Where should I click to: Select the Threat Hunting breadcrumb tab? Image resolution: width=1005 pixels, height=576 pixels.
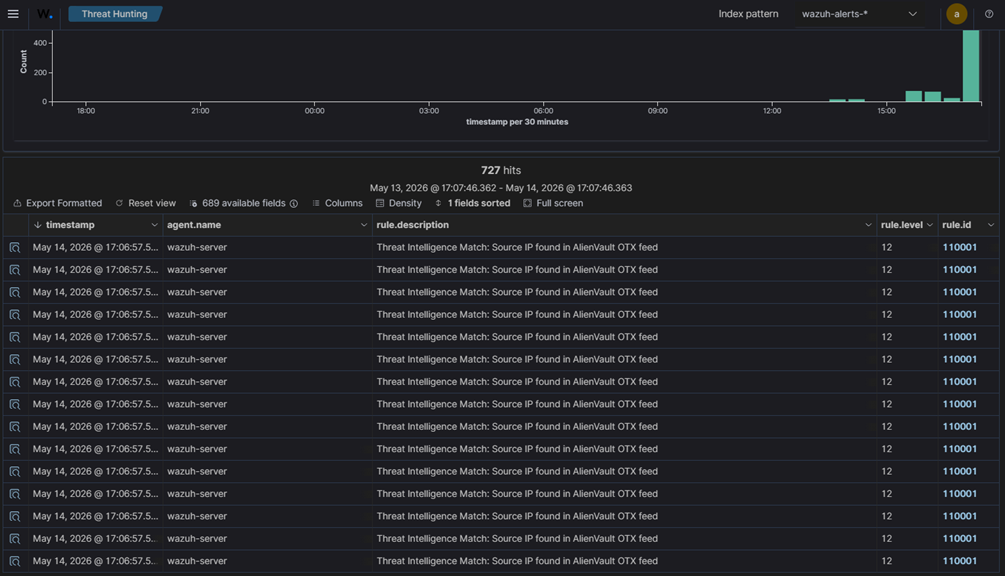click(x=115, y=13)
